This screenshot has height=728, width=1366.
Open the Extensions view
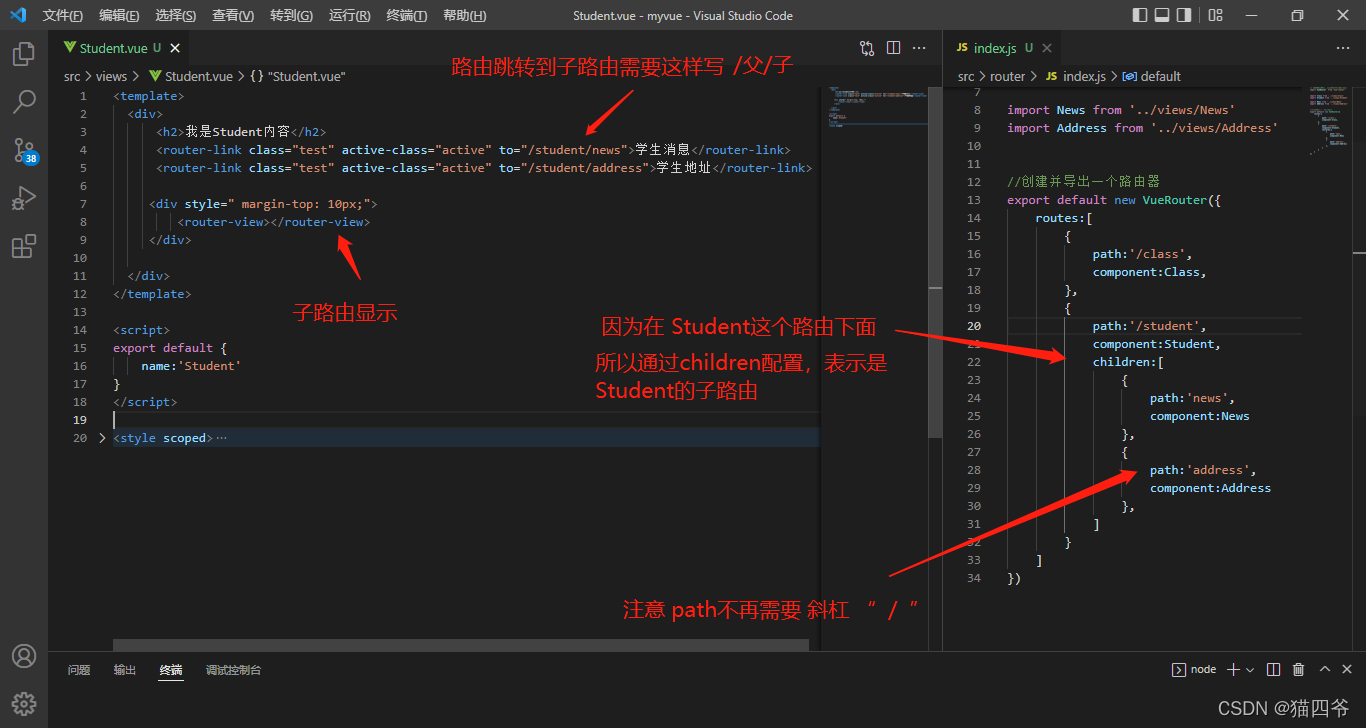point(24,246)
